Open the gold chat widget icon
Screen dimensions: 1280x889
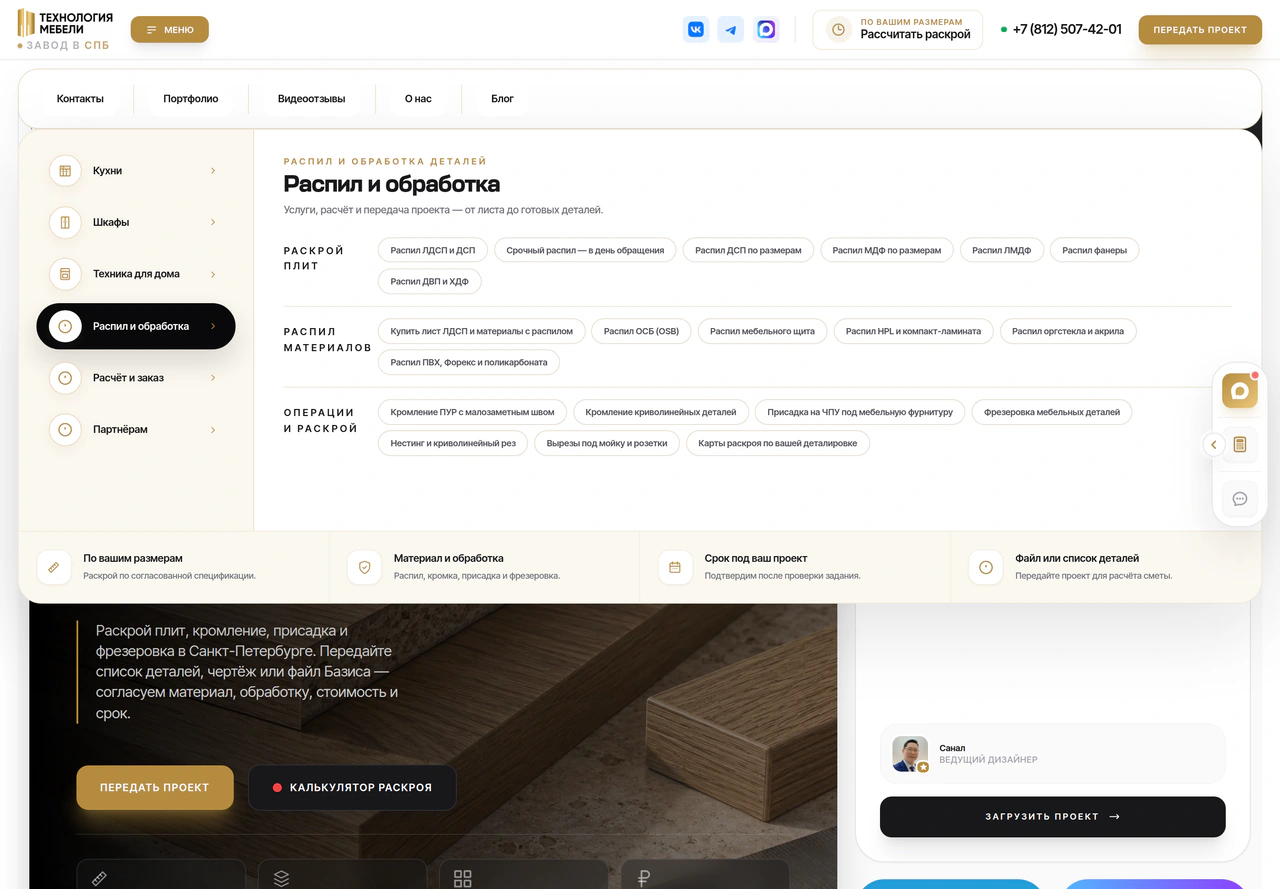[1240, 390]
